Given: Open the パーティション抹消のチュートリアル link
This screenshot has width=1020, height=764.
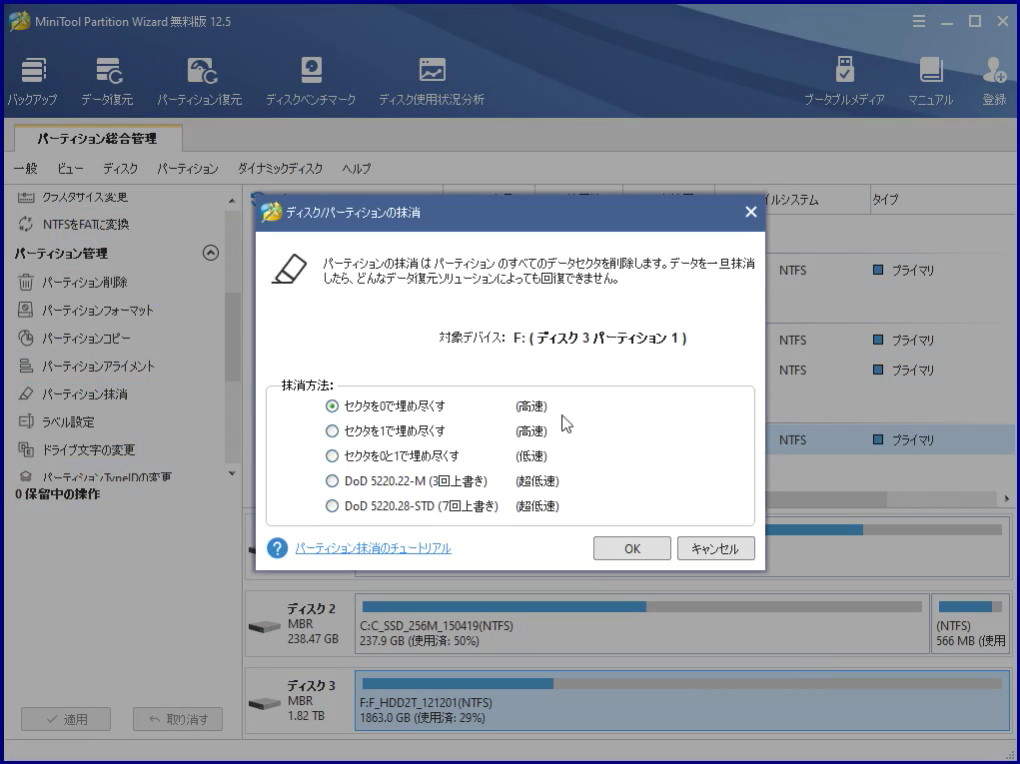Looking at the screenshot, I should pyautogui.click(x=373, y=548).
